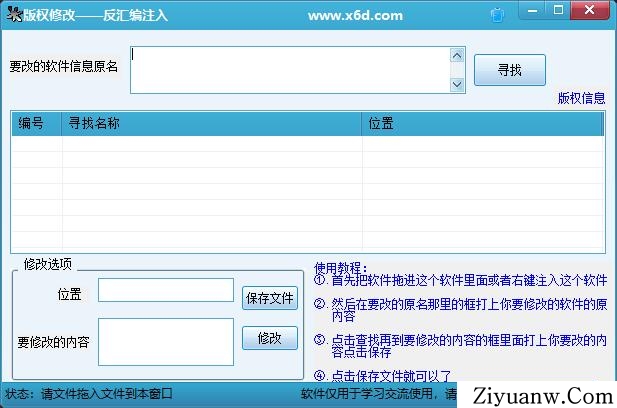This screenshot has width=617, height=408.
Task: Click the up arrow of the original-name scrollbar
Action: pos(457,56)
